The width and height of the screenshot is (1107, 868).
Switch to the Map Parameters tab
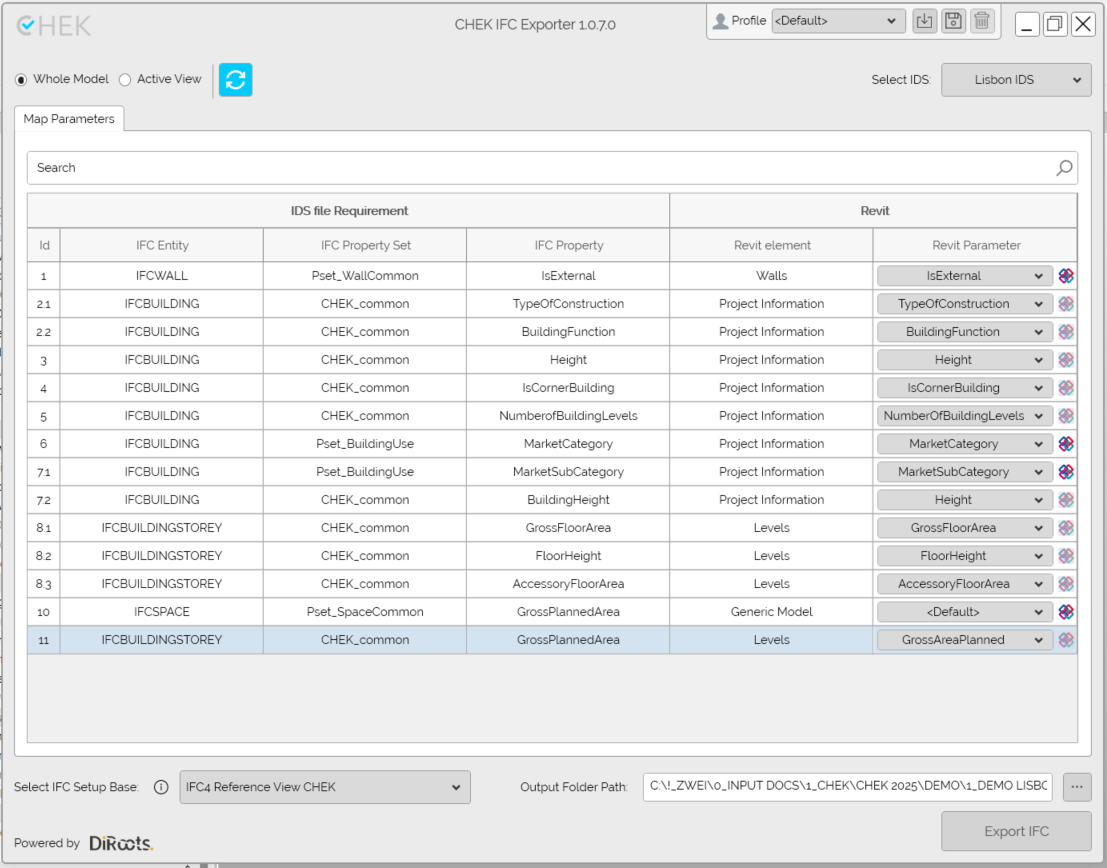(x=69, y=119)
